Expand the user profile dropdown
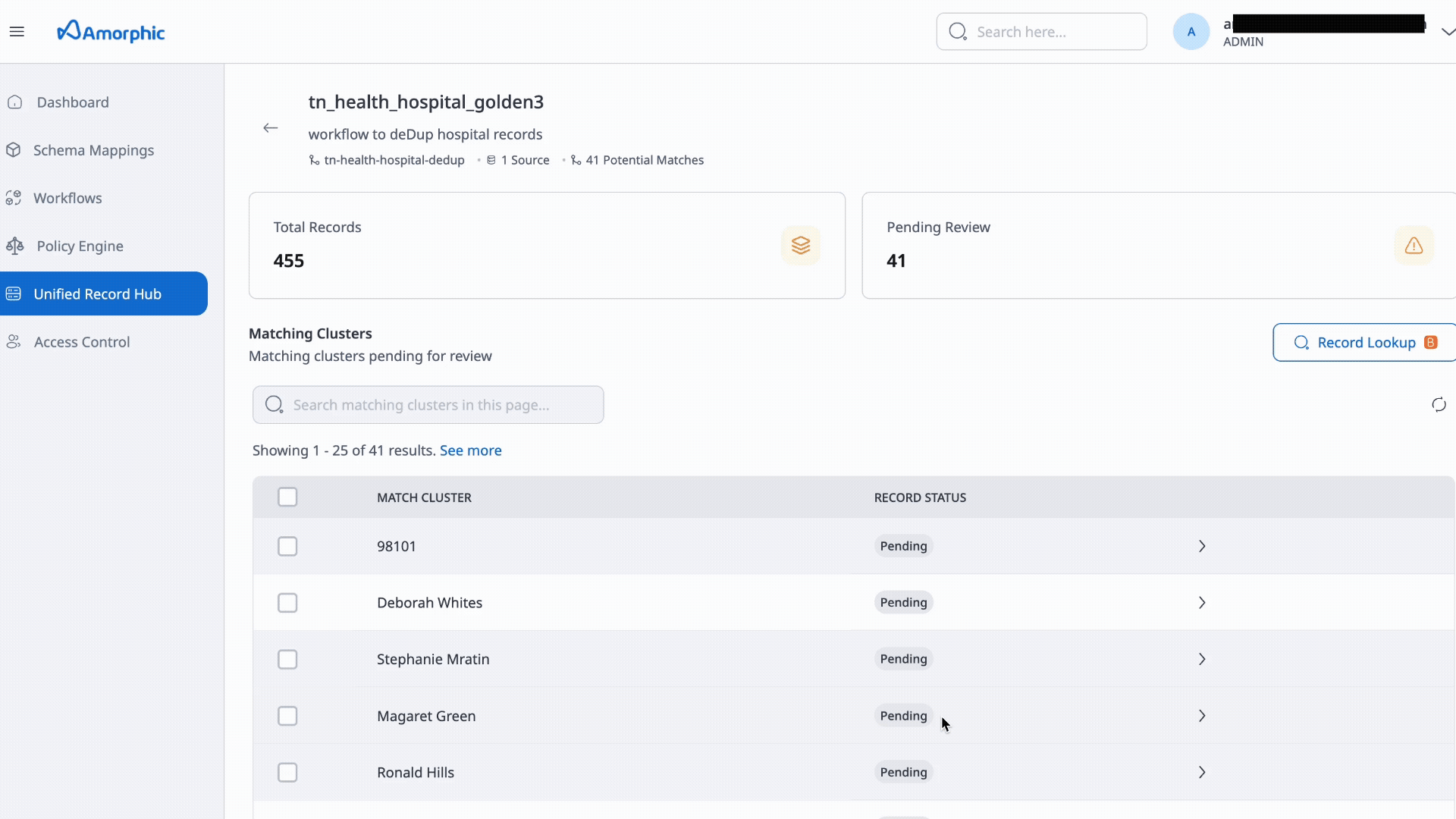 pyautogui.click(x=1448, y=31)
